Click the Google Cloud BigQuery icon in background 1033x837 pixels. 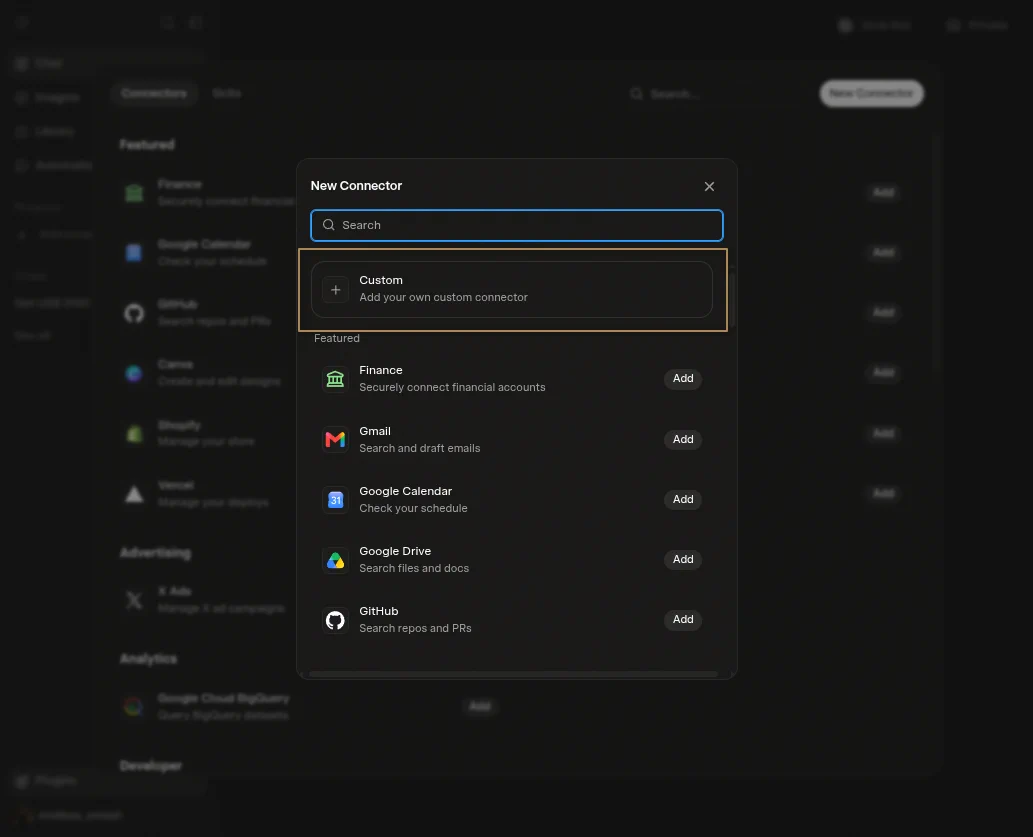pyautogui.click(x=134, y=707)
